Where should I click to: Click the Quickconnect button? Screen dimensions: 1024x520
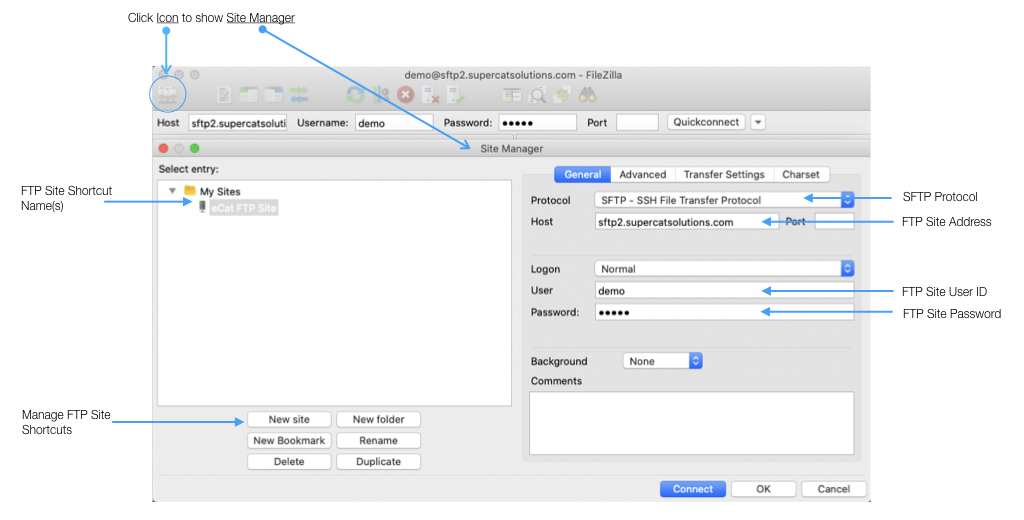point(706,122)
